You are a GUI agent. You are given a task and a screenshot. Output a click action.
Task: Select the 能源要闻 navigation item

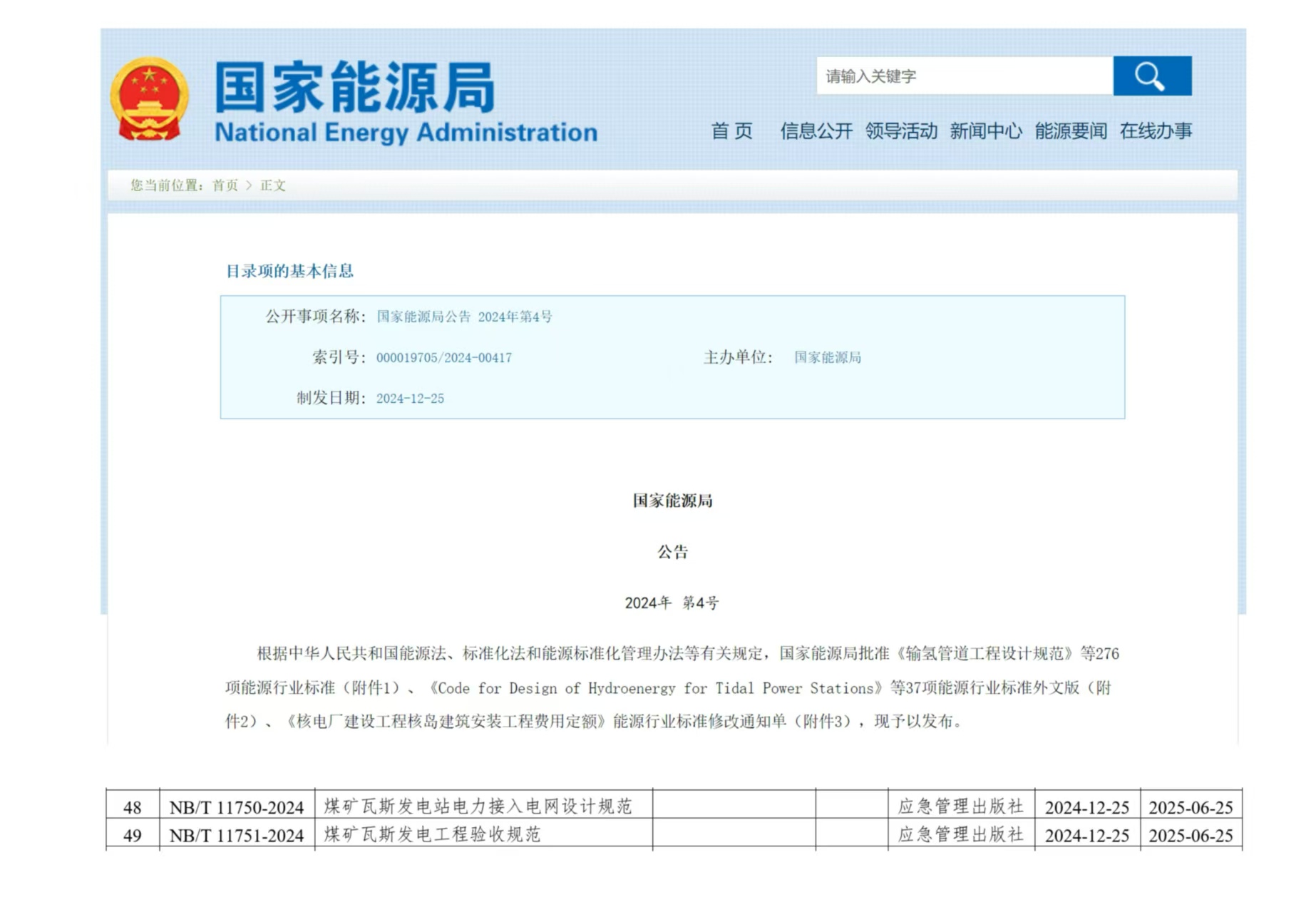1070,131
